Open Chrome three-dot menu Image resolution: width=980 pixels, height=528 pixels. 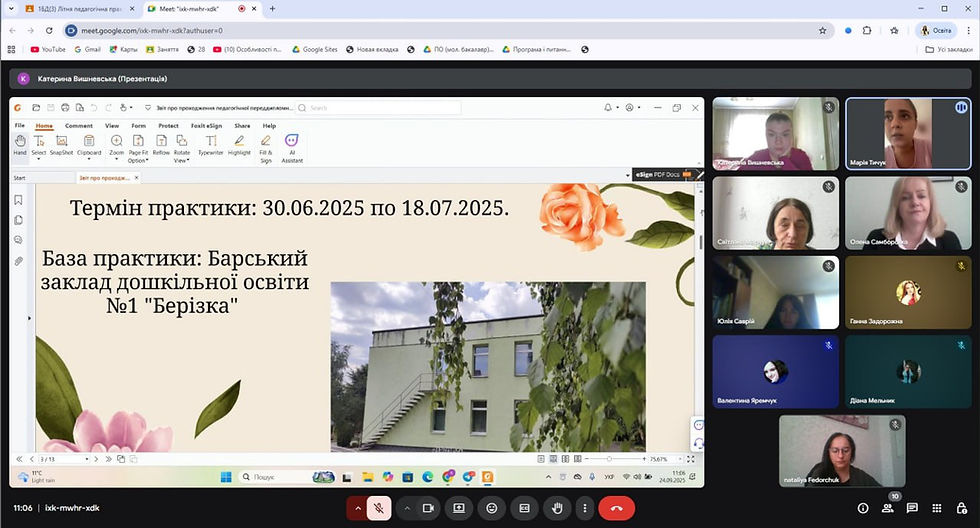[970, 31]
